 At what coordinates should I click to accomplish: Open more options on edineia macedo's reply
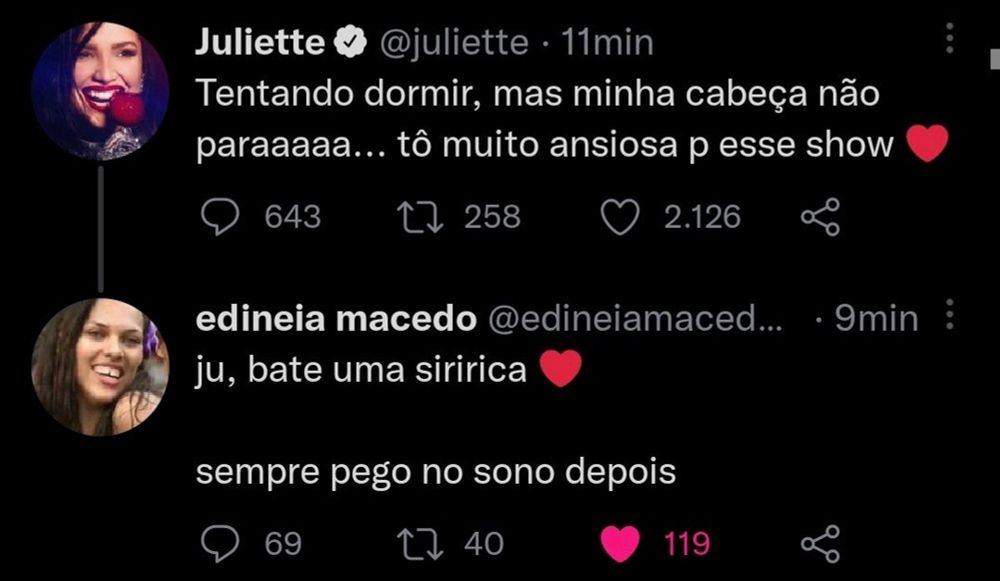click(950, 318)
